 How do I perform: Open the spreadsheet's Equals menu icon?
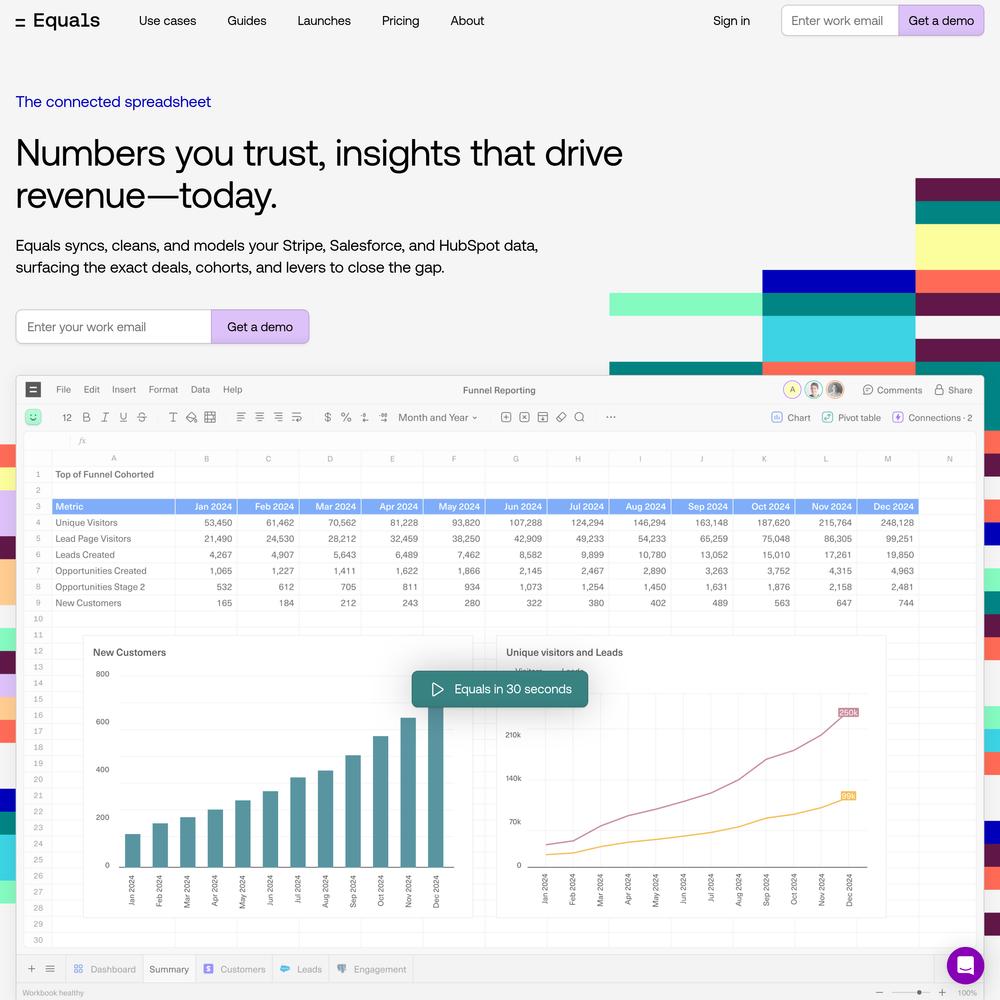pos(33,389)
